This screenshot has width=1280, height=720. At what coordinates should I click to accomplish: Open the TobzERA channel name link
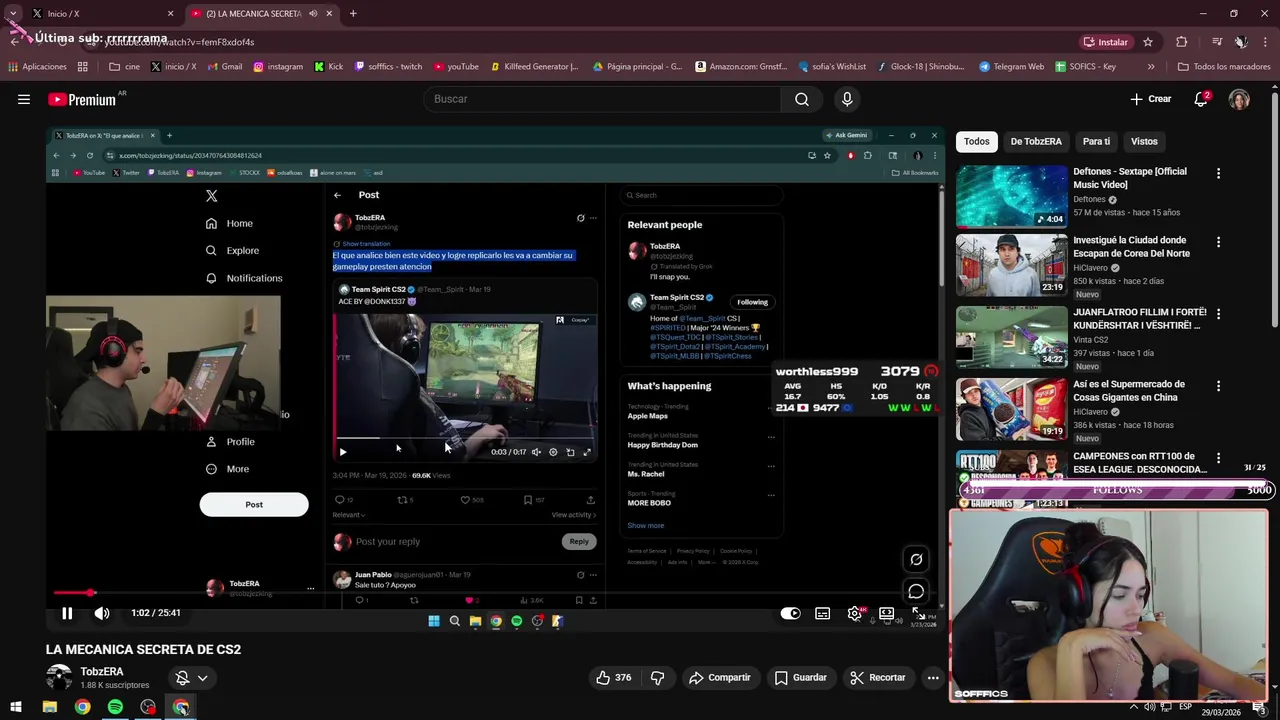pos(102,671)
